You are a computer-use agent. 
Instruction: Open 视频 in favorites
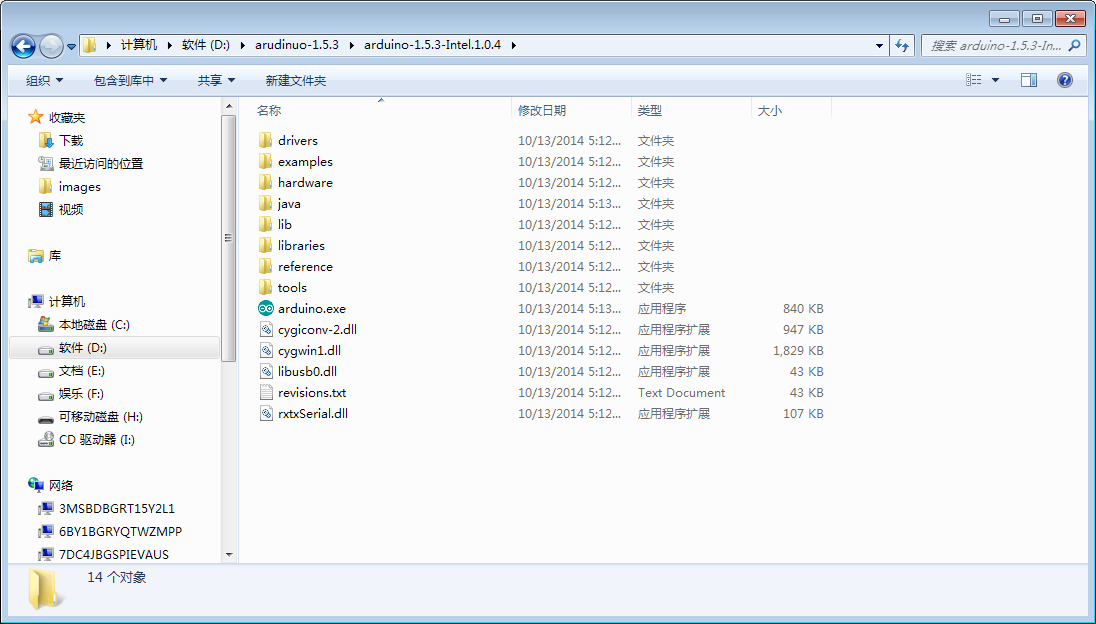[x=71, y=210]
